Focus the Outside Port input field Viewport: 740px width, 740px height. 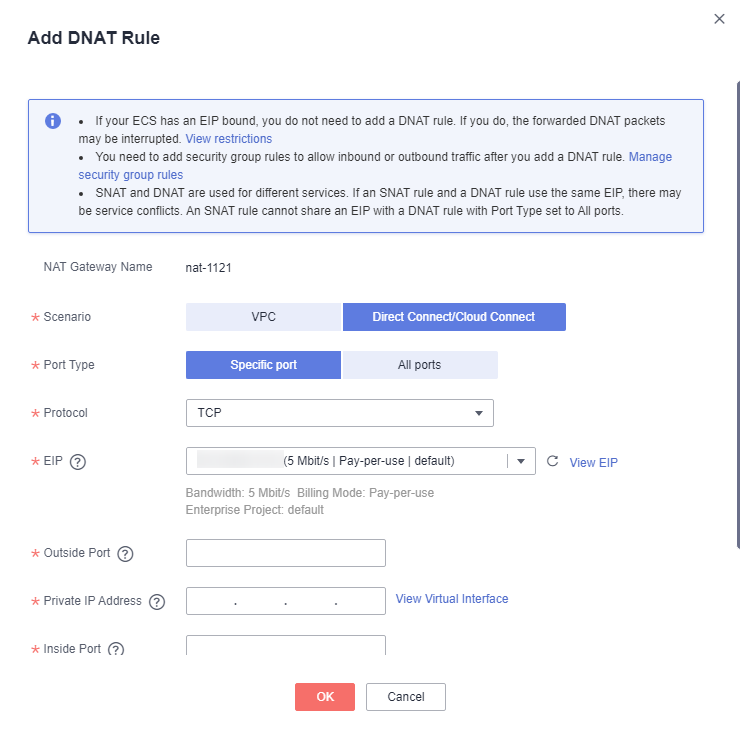pyautogui.click(x=286, y=553)
